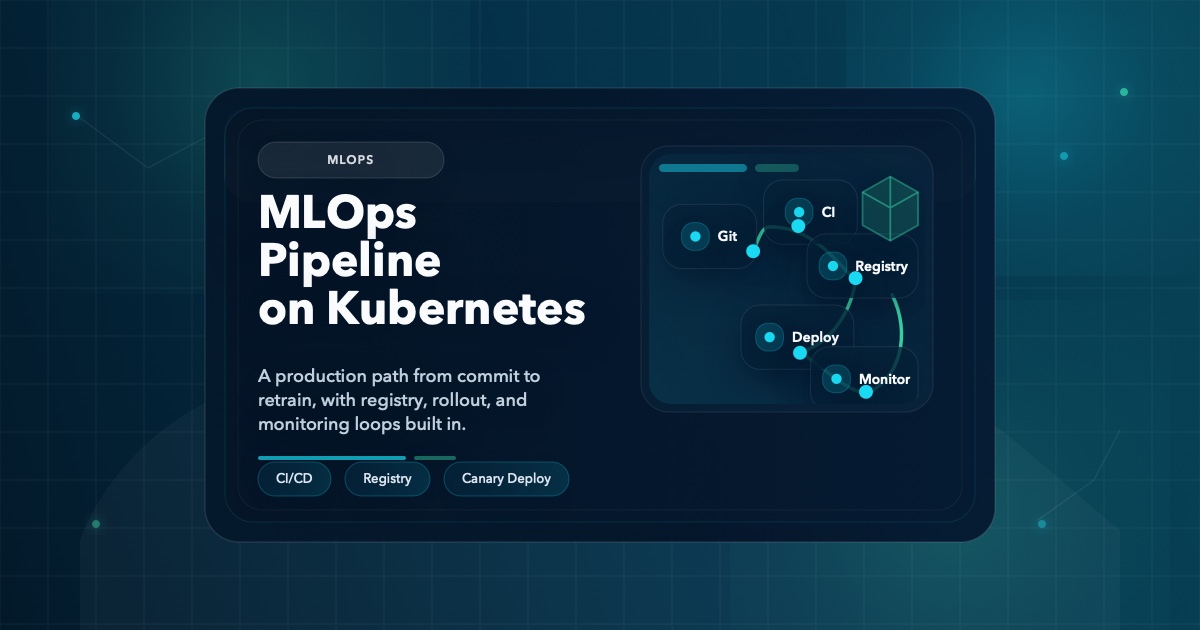Viewport: 1200px width, 630px height.
Task: Collapse the Deploy node card
Action: 795,338
